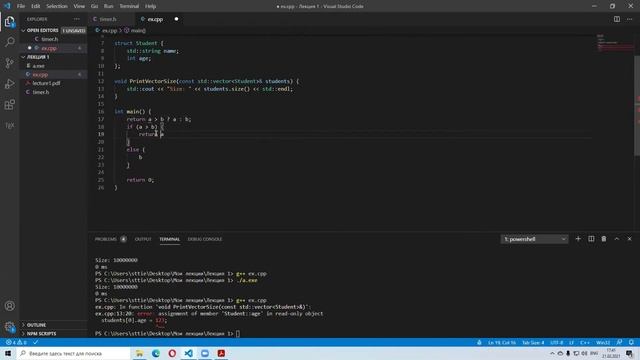Open Opera browser from the taskbar
640x360 pixels.
(172, 353)
